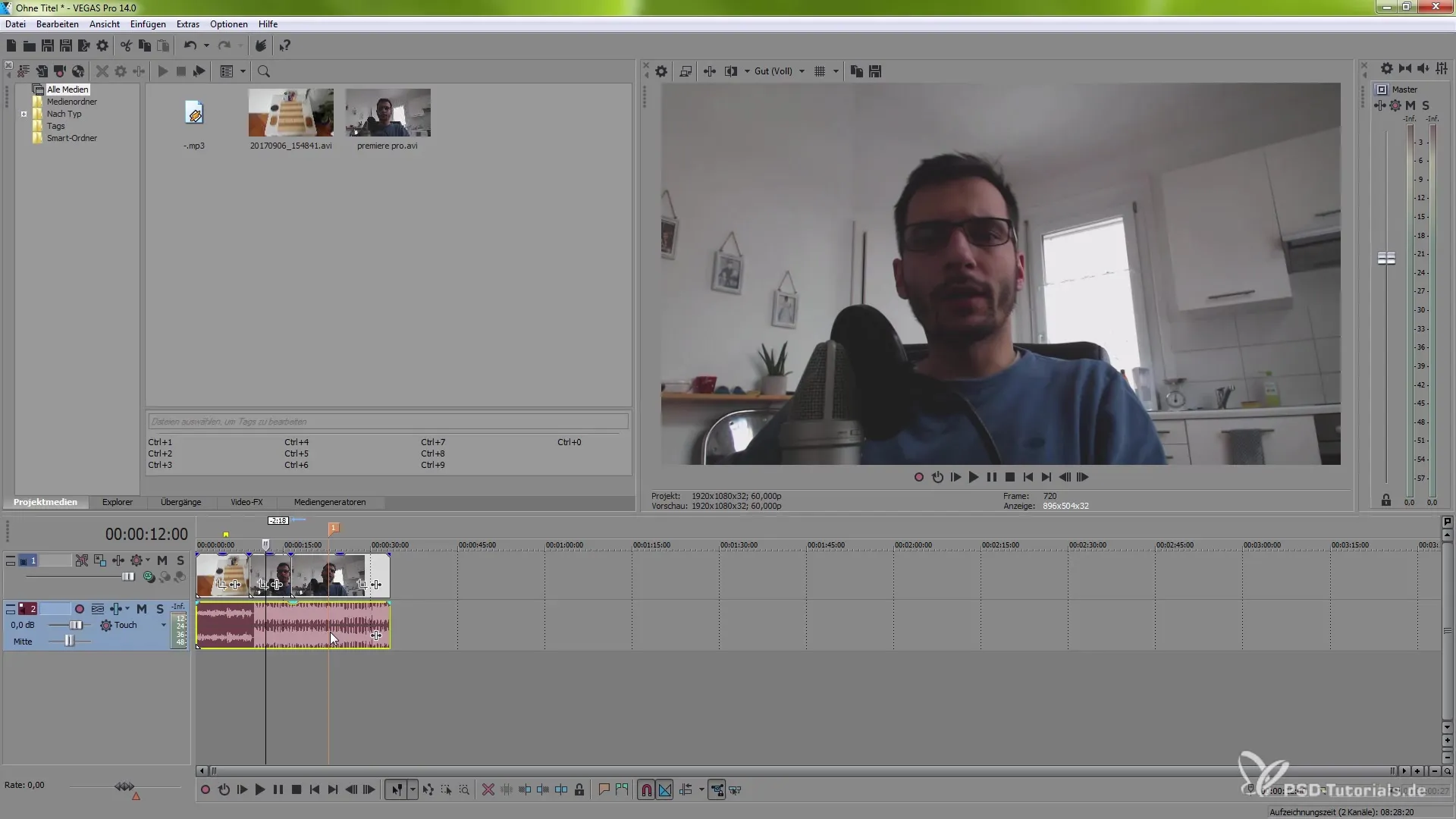Click the Master Dim Output icon
This screenshot has width=1456, height=819.
point(1423,68)
